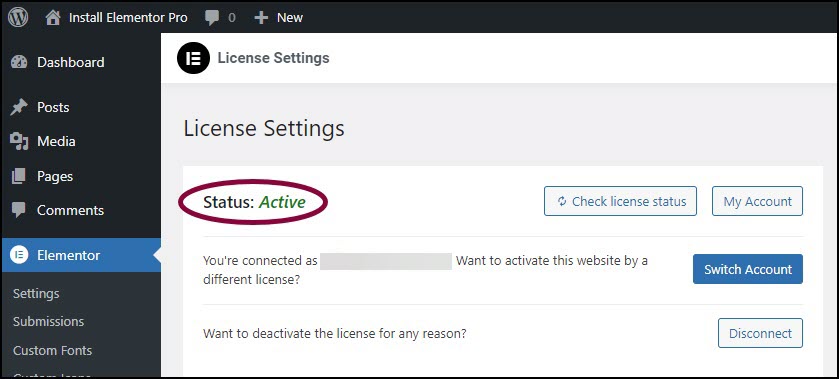
Task: Click the Pages sidebar icon
Action: [19, 176]
